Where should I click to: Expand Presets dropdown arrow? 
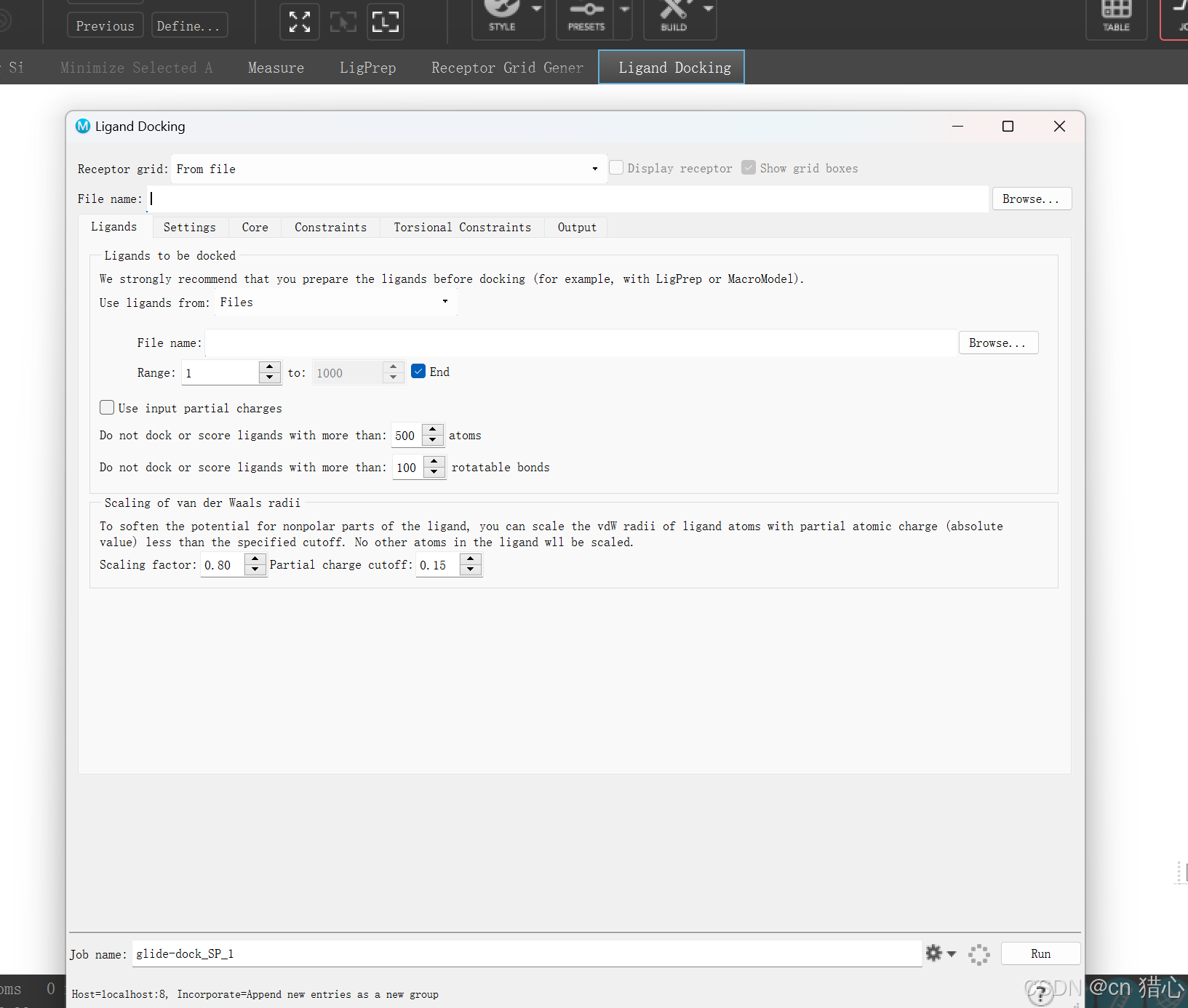624,9
